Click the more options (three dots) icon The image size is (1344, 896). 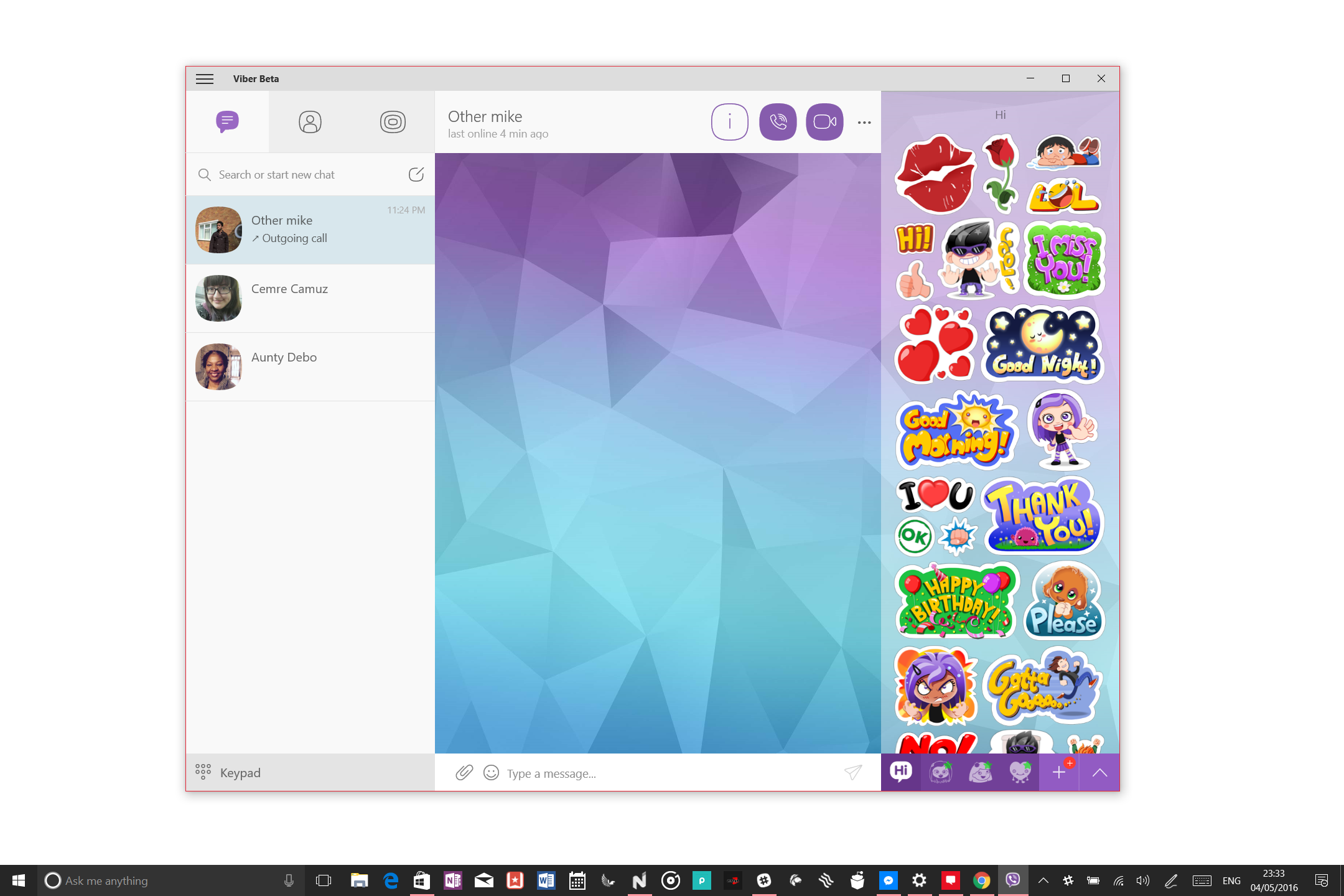[x=864, y=122]
